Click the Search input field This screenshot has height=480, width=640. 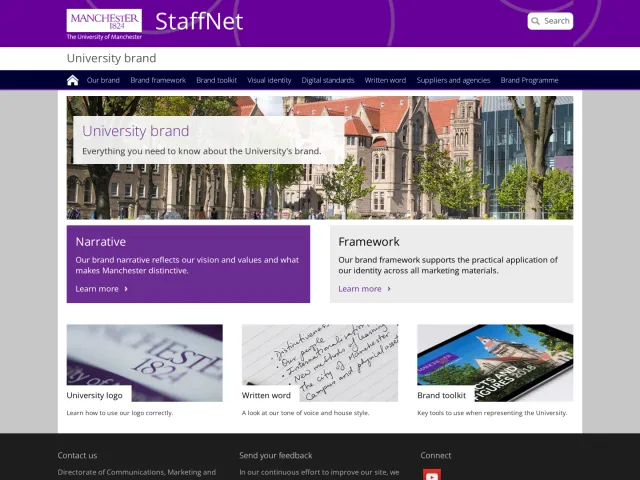550,21
